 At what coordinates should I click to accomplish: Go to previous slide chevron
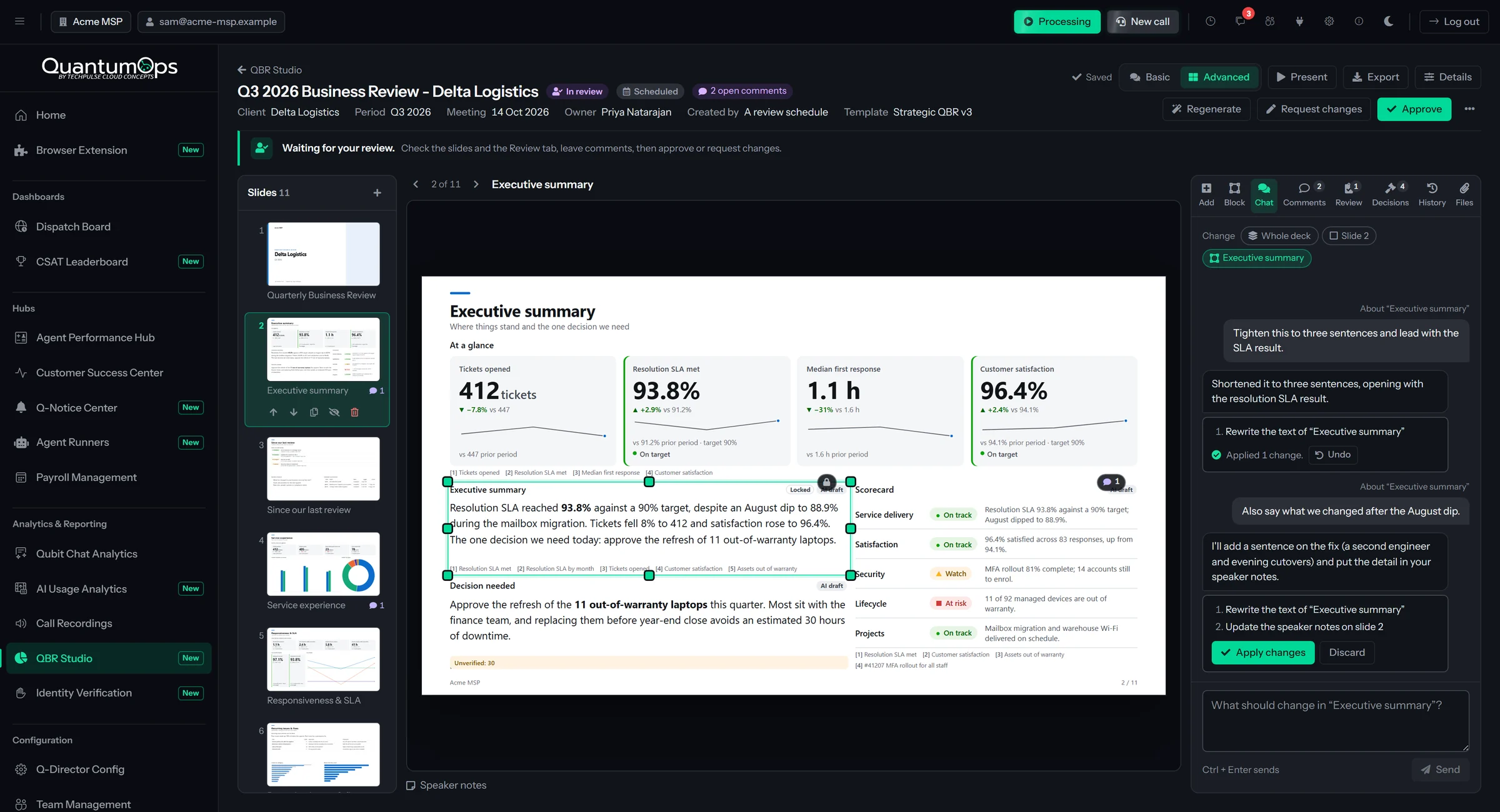pos(416,184)
